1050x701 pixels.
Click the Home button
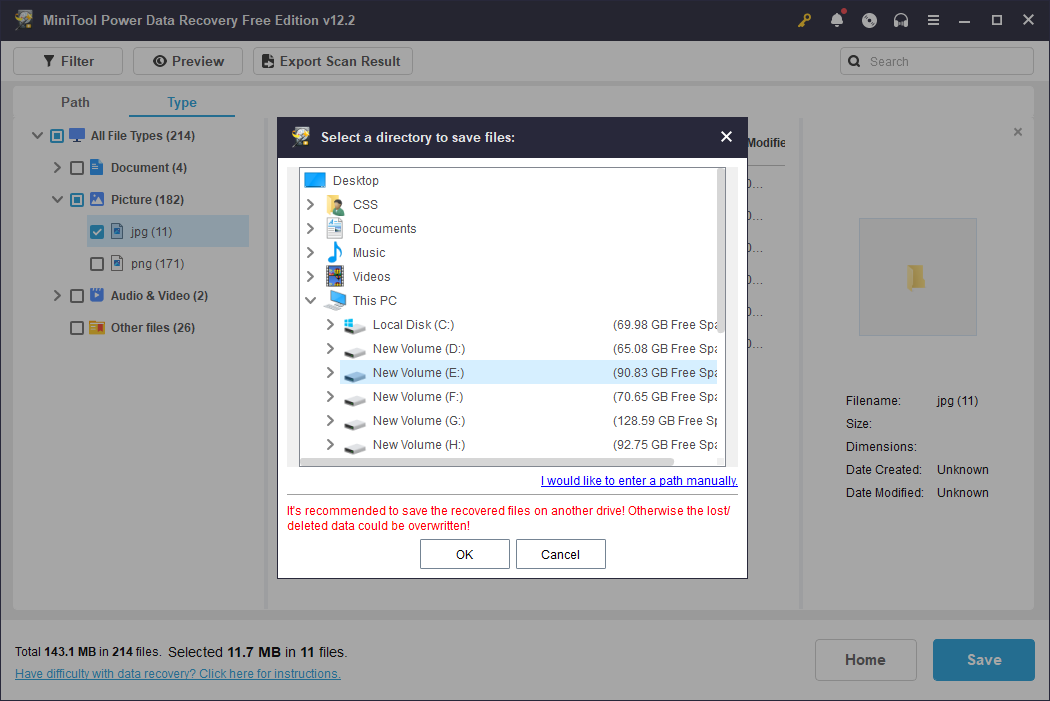click(x=865, y=660)
